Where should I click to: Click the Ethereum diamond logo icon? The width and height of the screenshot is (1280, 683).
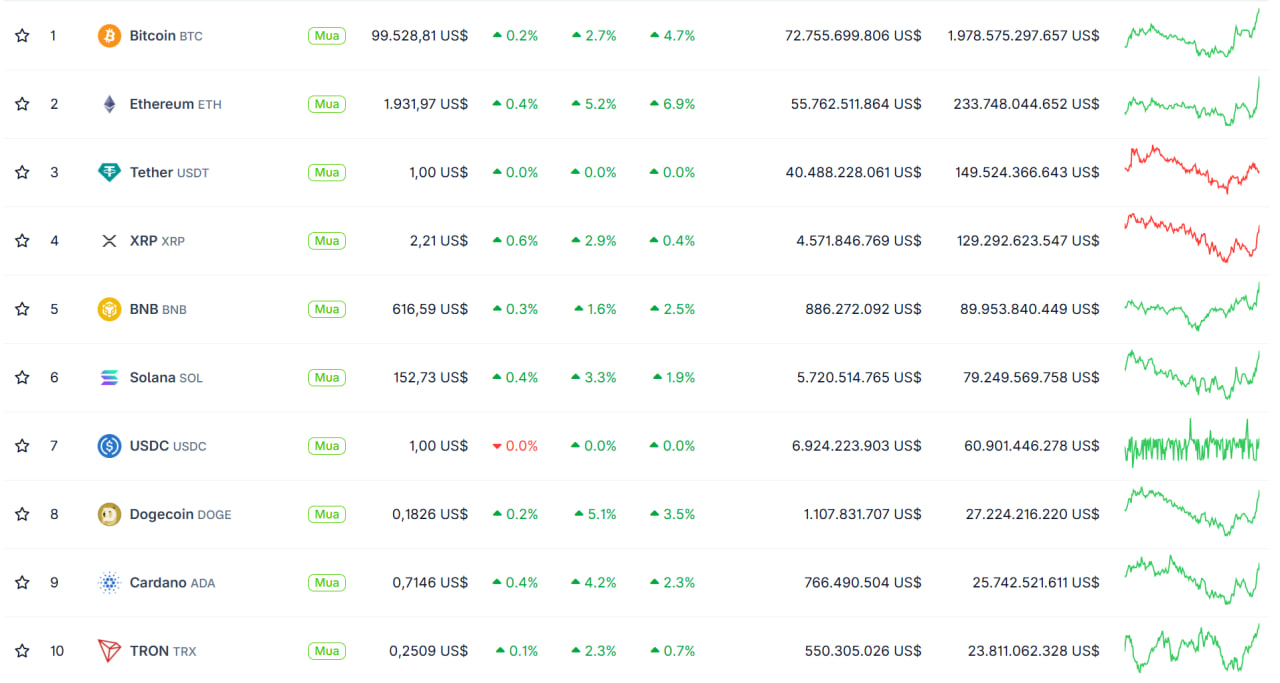point(109,104)
